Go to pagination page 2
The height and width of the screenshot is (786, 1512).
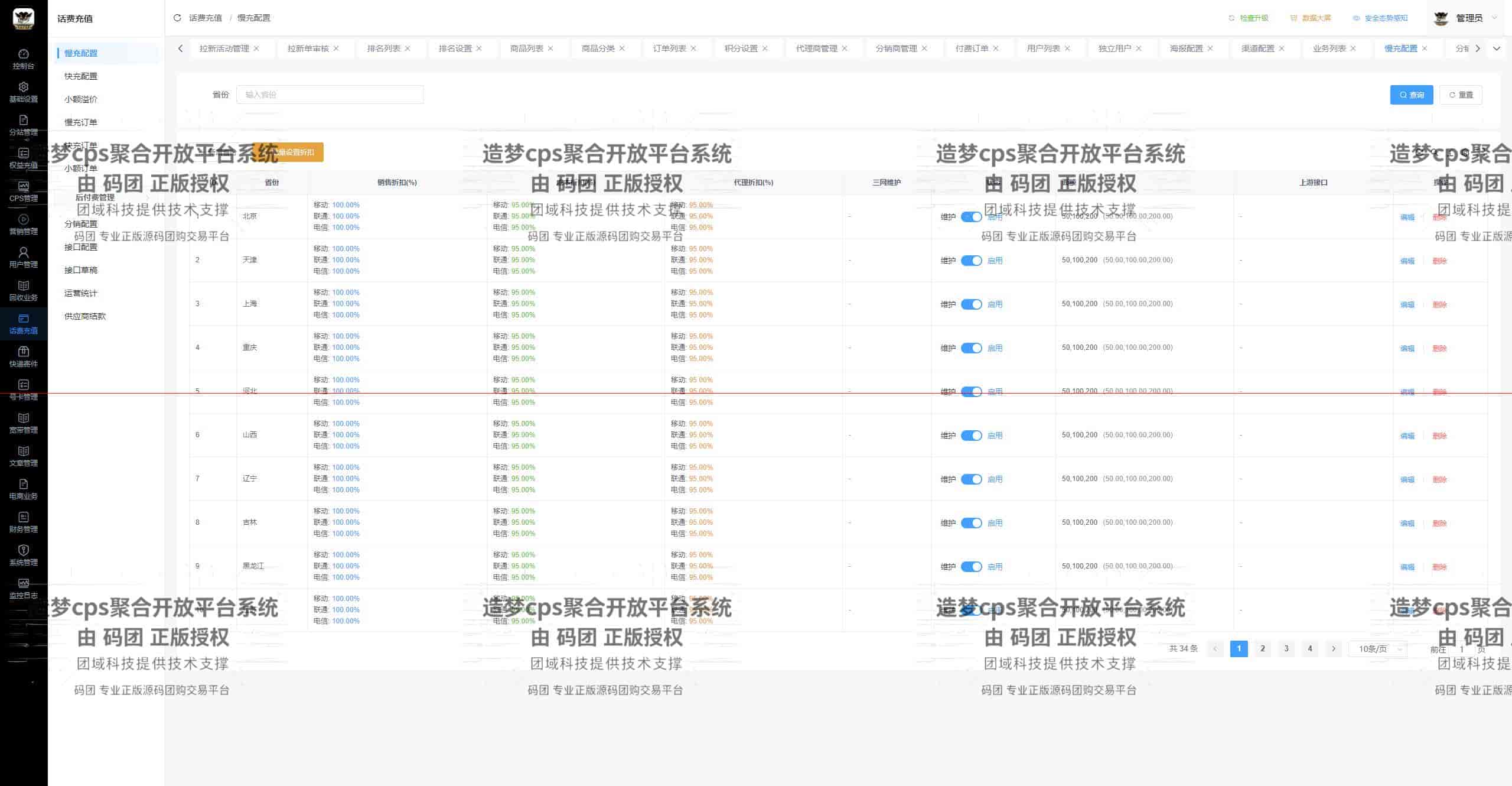pos(1262,649)
